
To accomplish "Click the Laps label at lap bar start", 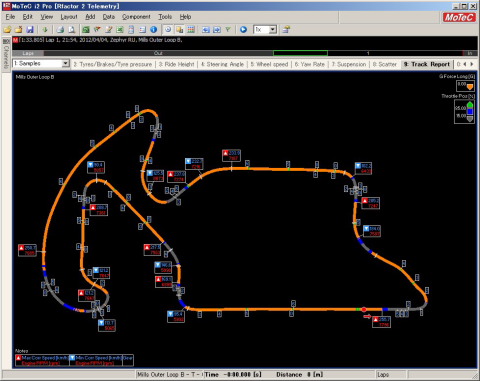I will (x=28, y=53).
